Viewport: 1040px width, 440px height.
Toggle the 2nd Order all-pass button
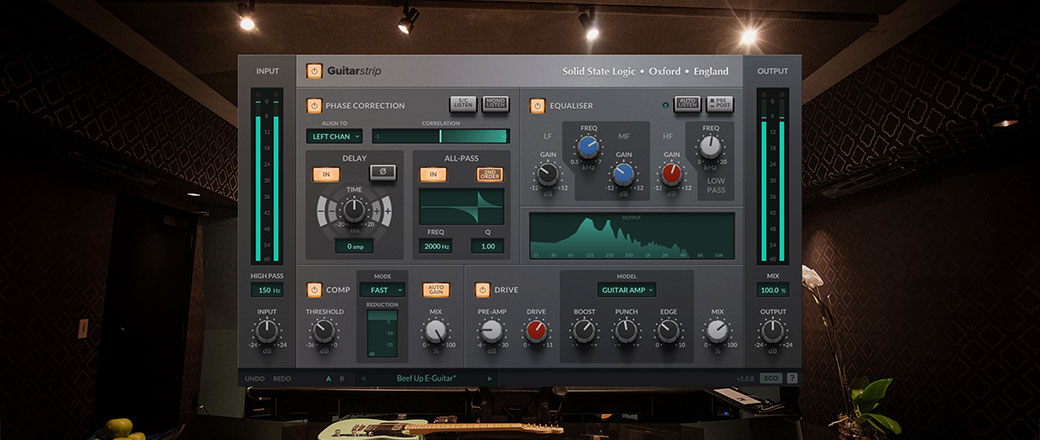[490, 174]
